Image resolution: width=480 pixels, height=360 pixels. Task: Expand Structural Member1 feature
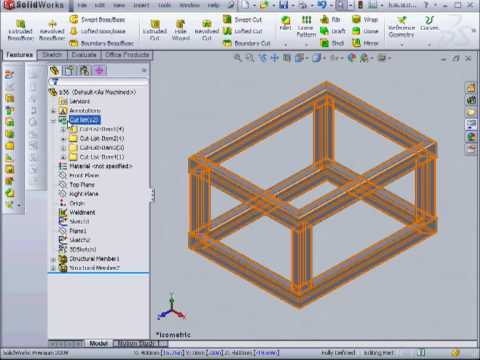(x=53, y=259)
